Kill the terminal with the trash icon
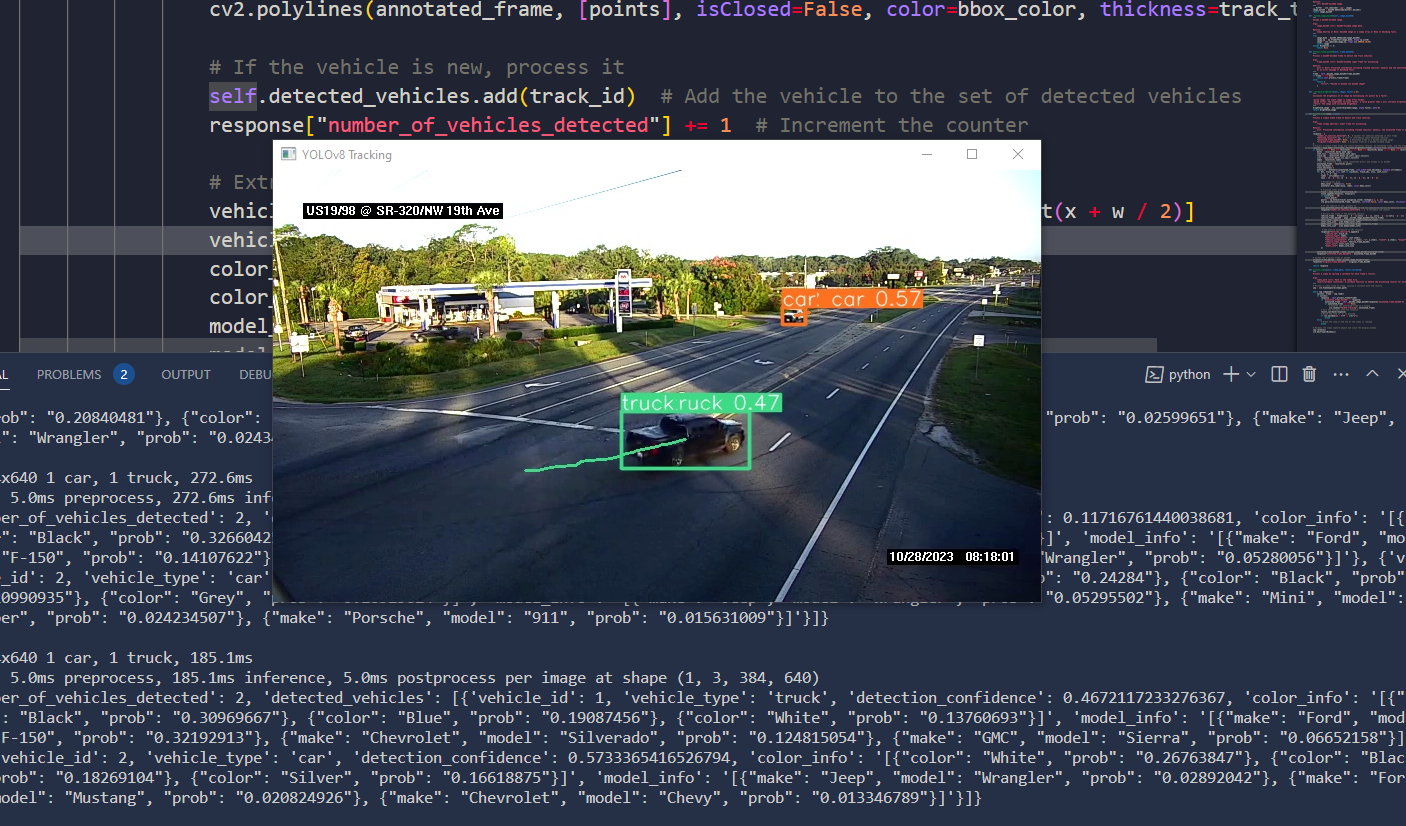The width and height of the screenshot is (1406, 826). tap(1309, 374)
